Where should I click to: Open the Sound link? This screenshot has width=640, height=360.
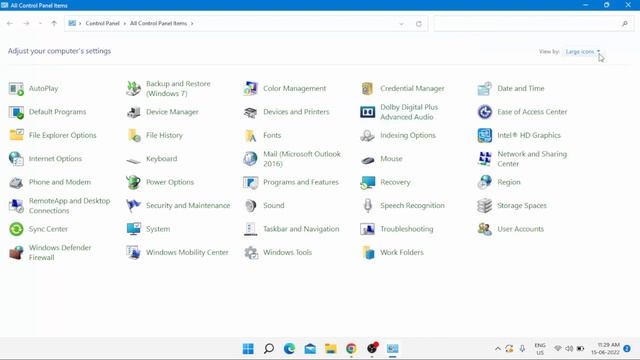coord(273,206)
